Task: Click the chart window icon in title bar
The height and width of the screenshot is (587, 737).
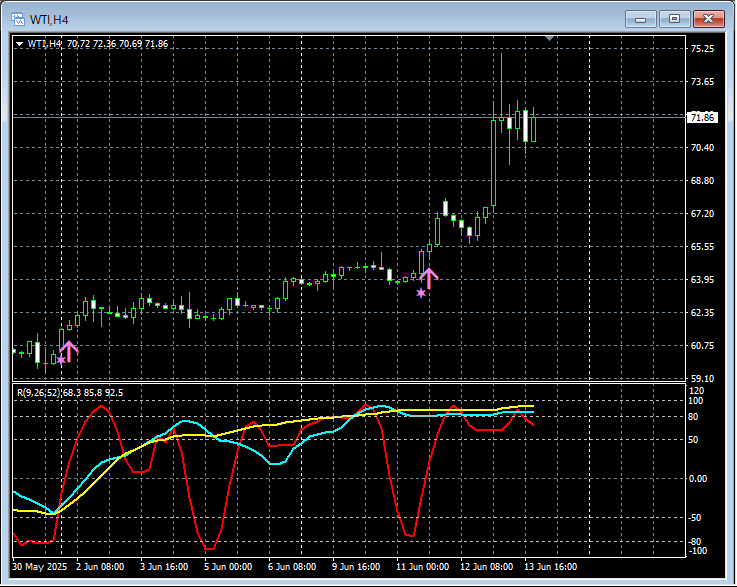Action: tap(17, 19)
